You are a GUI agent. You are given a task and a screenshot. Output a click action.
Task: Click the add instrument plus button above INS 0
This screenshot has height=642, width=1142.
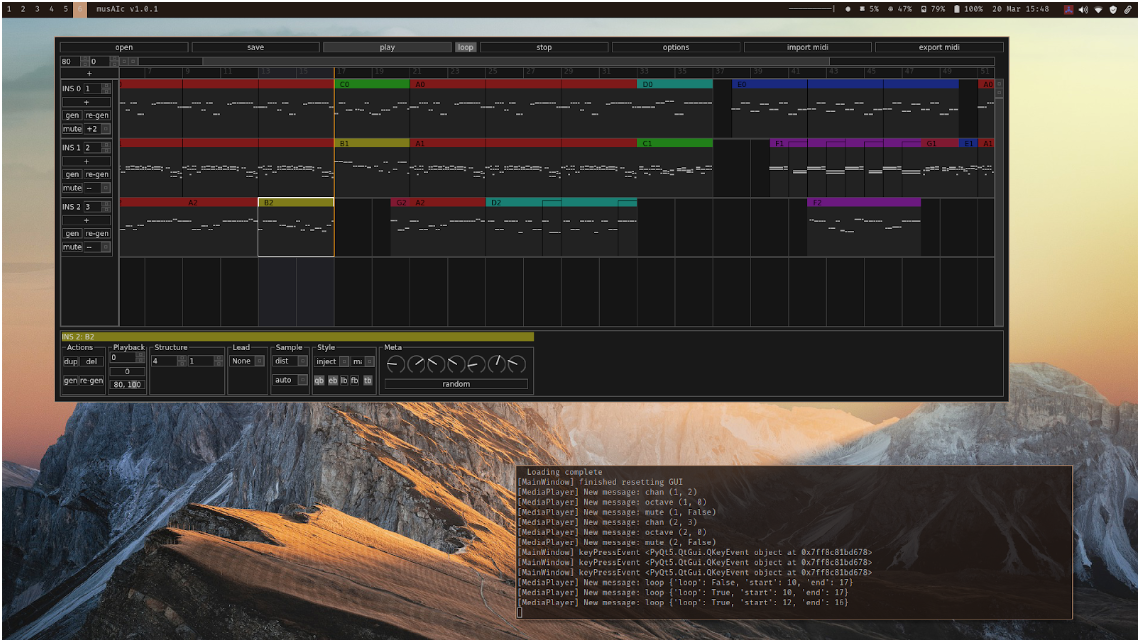click(88, 73)
